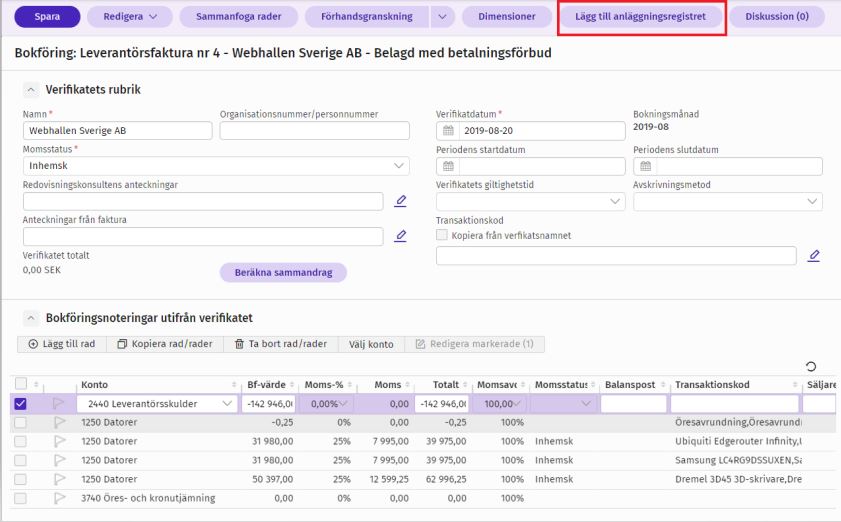Open Avskrivningsmetod dropdown
The width and height of the screenshot is (841, 522).
tap(728, 201)
